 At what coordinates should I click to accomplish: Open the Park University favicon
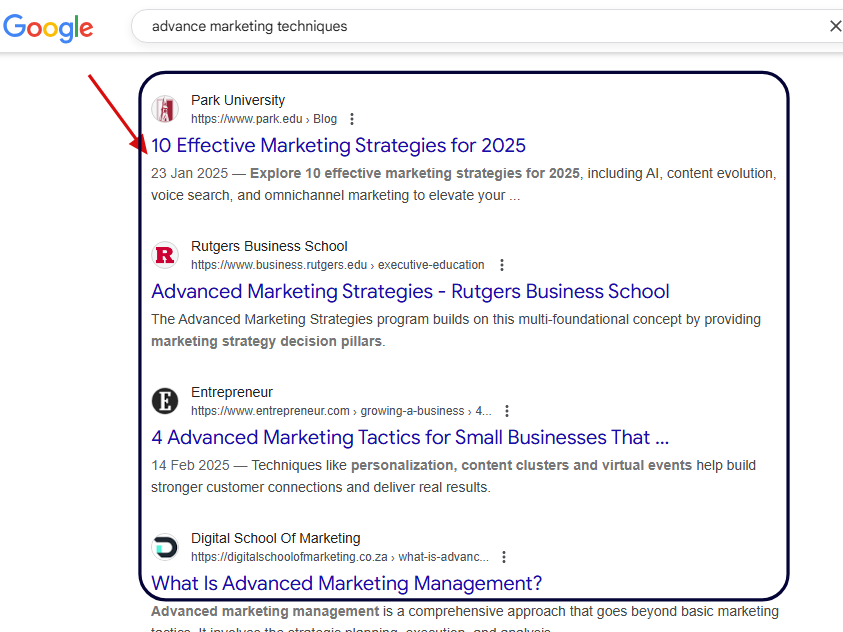coord(165,109)
